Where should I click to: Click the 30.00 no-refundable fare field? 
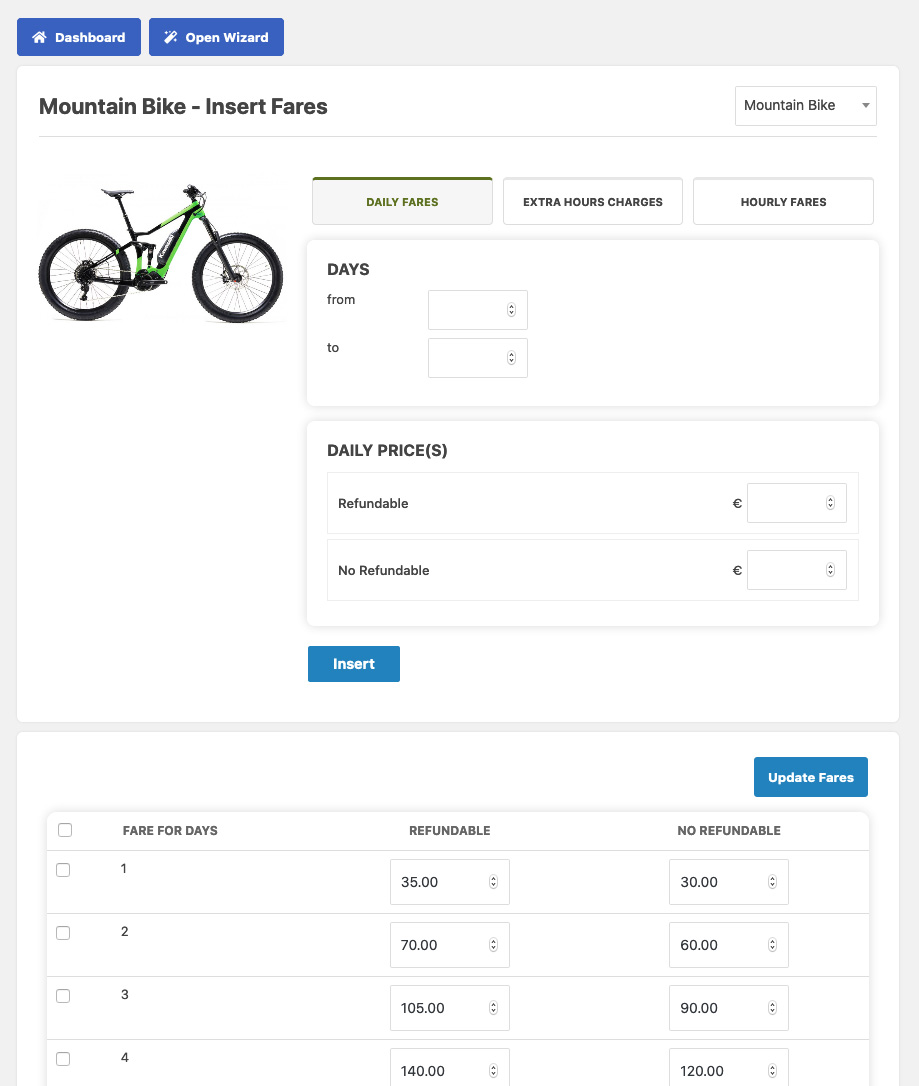pos(716,882)
